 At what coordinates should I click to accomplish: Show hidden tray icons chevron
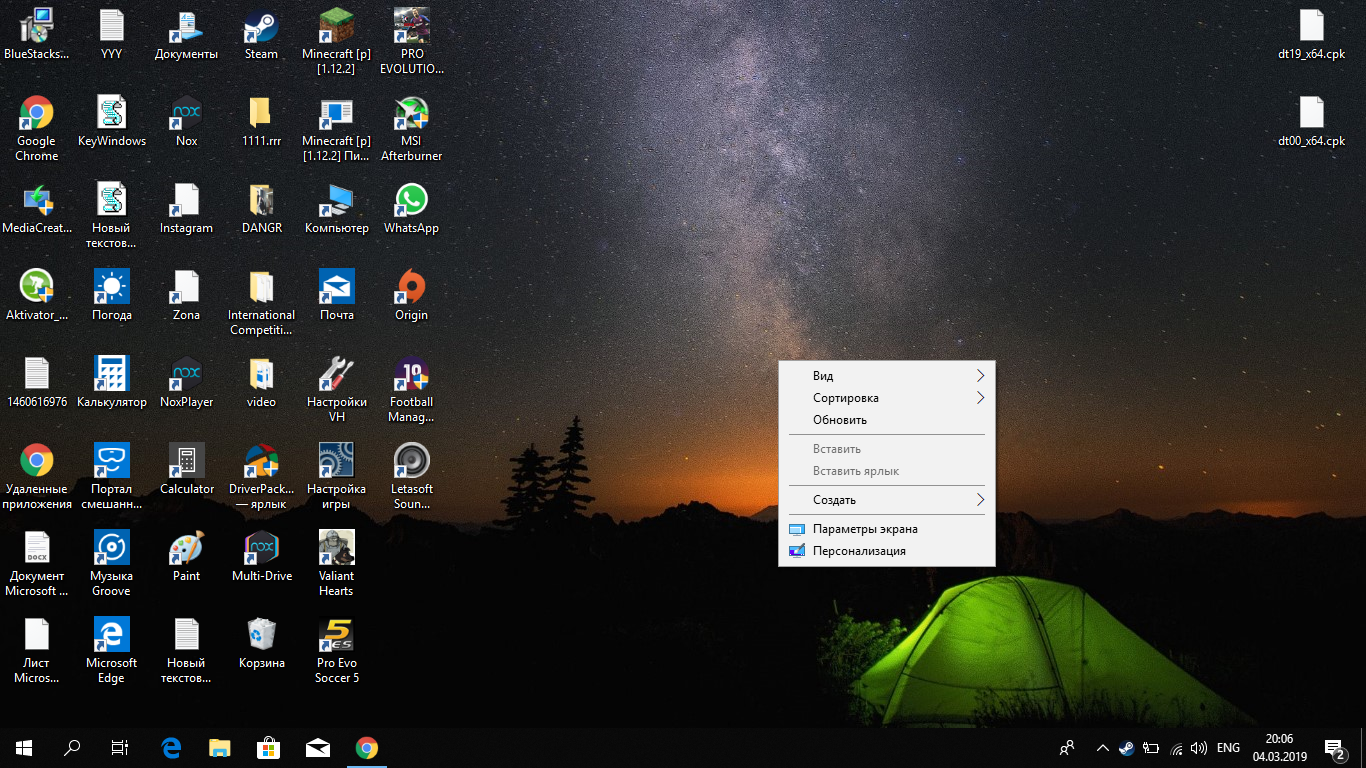click(x=1103, y=747)
